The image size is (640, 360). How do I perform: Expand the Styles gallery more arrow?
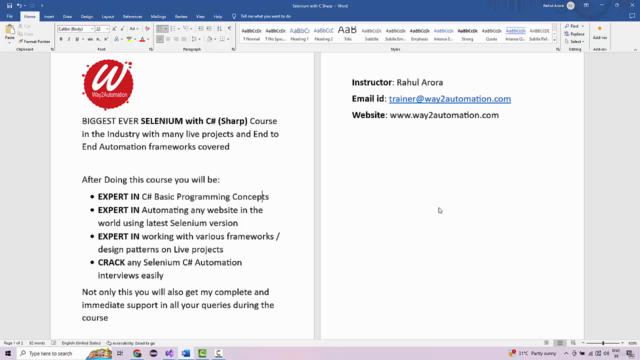click(x=554, y=40)
